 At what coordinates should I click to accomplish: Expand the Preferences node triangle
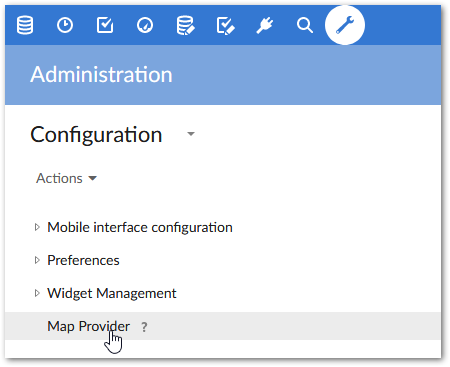(x=37, y=260)
